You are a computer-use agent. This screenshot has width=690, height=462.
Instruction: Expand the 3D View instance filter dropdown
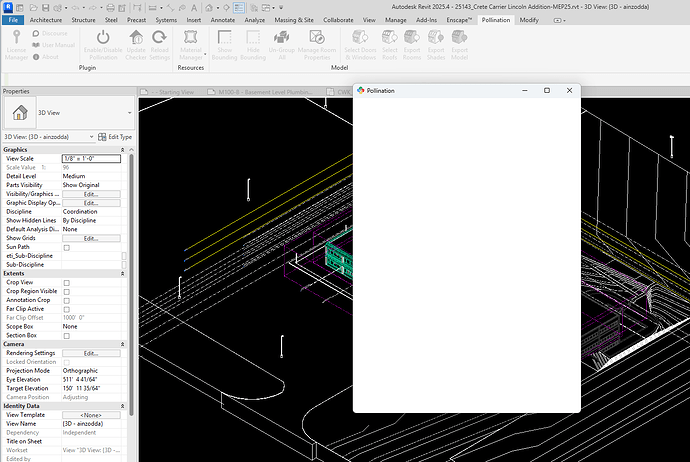coord(93,136)
